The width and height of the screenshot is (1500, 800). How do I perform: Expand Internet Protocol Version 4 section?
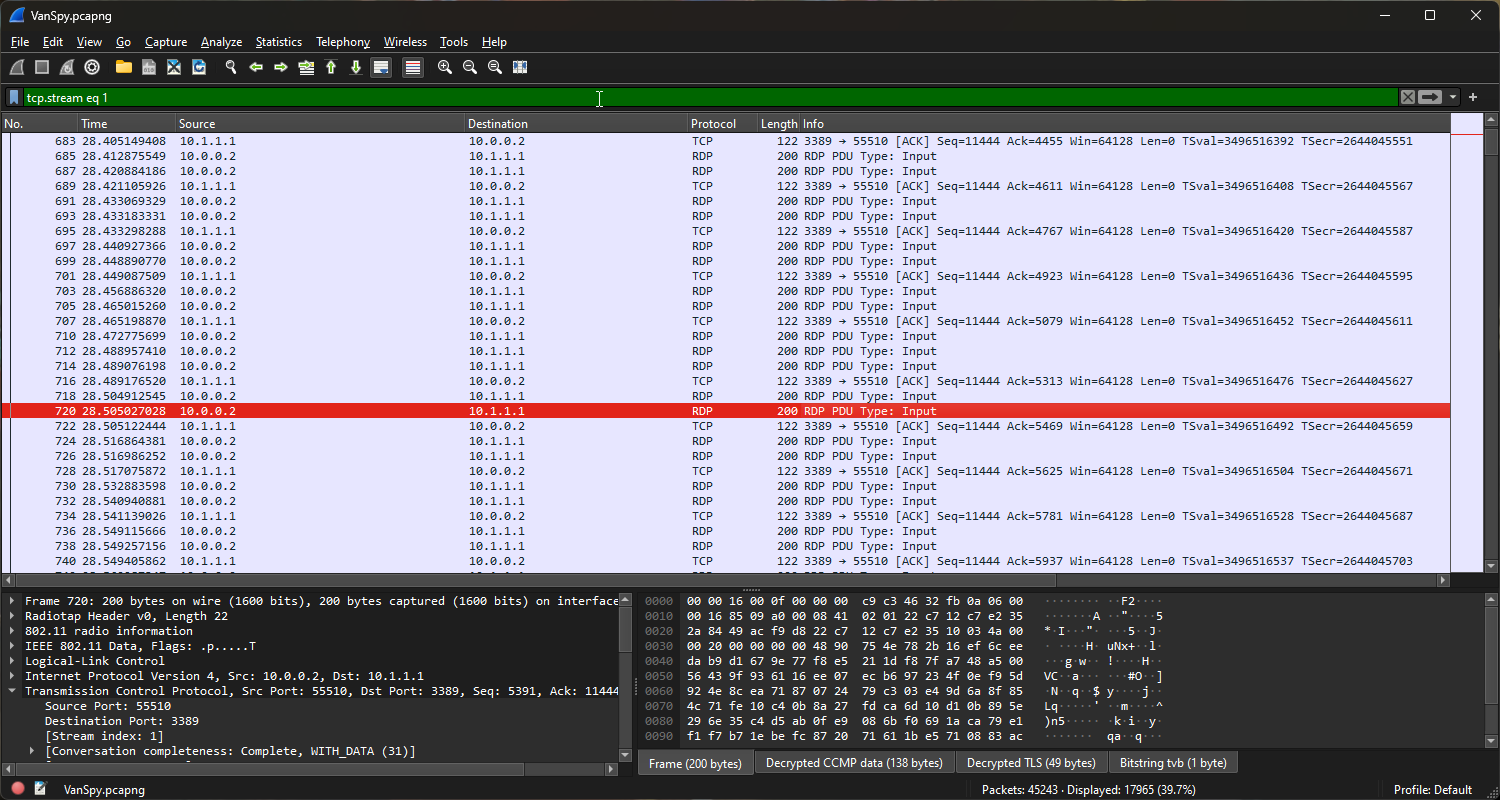tap(12, 676)
